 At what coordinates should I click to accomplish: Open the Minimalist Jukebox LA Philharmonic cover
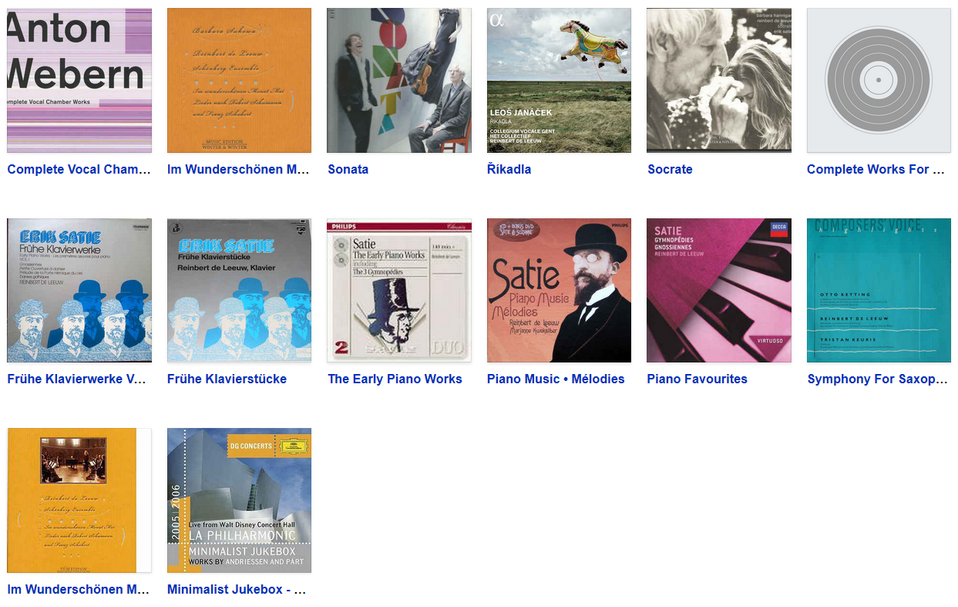(x=239, y=500)
